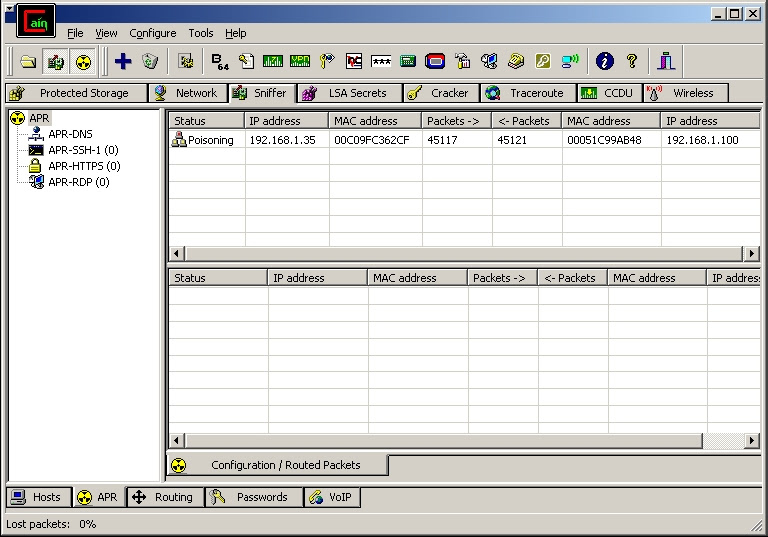Screen dimensions: 768x537
Task: Open the Configure menu
Action: pyautogui.click(x=153, y=33)
